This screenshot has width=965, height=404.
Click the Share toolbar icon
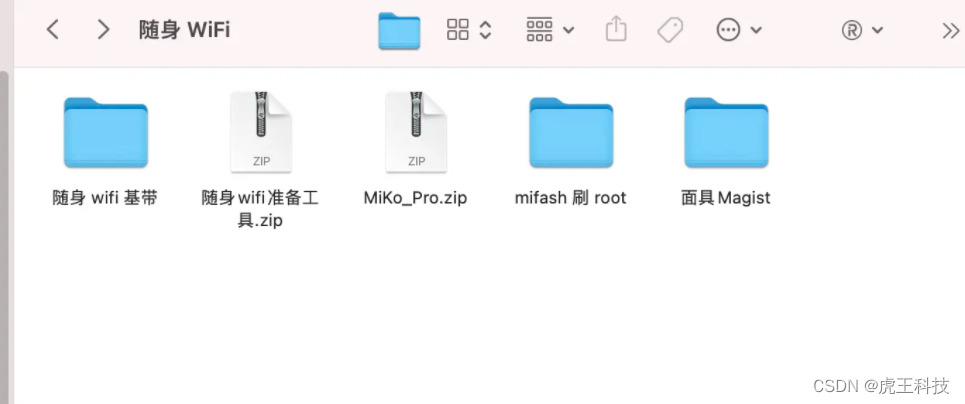(x=616, y=28)
